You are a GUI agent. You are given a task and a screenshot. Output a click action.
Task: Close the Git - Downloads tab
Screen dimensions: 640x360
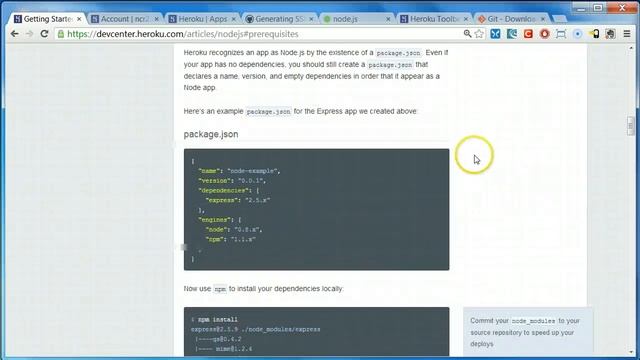[x=543, y=19]
